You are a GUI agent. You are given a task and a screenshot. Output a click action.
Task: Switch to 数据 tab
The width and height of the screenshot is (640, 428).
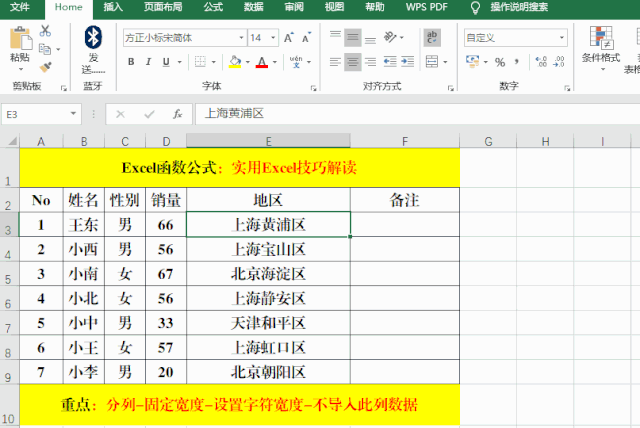click(x=253, y=7)
